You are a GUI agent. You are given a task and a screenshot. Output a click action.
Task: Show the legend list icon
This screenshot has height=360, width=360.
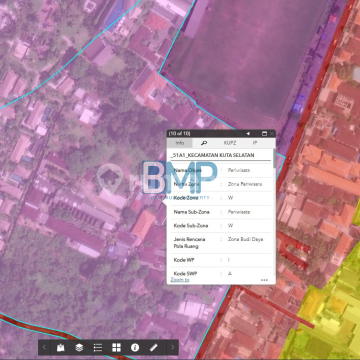tap(98, 348)
